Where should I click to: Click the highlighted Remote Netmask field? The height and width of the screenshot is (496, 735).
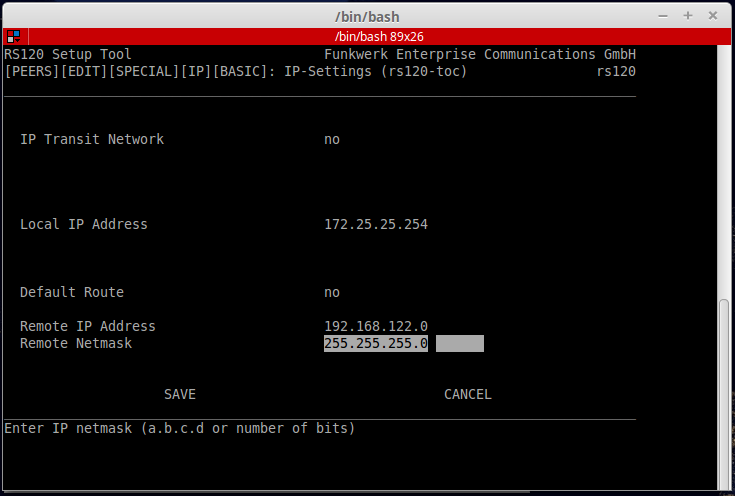pyautogui.click(x=376, y=343)
